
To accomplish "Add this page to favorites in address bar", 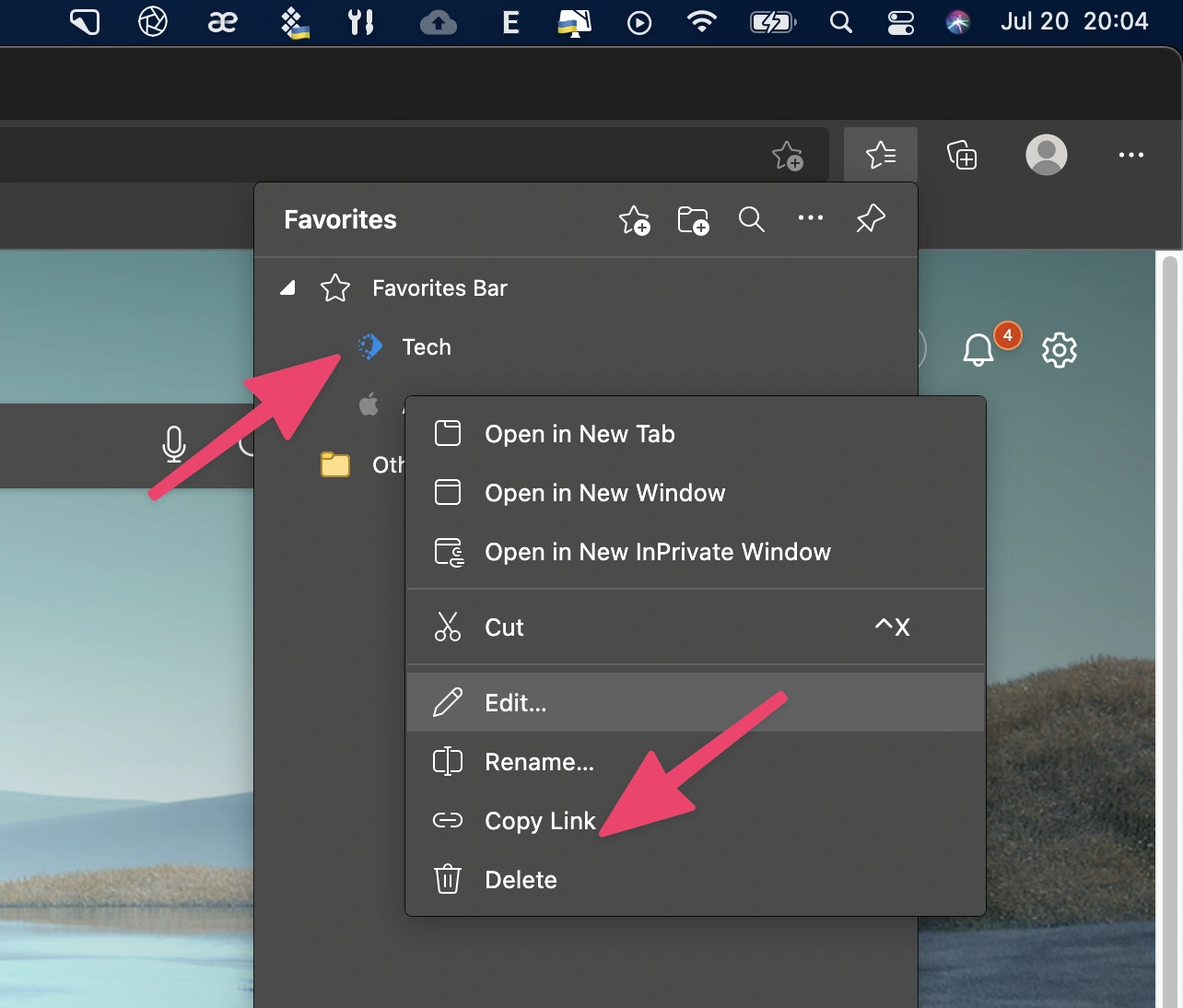I will tap(788, 156).
